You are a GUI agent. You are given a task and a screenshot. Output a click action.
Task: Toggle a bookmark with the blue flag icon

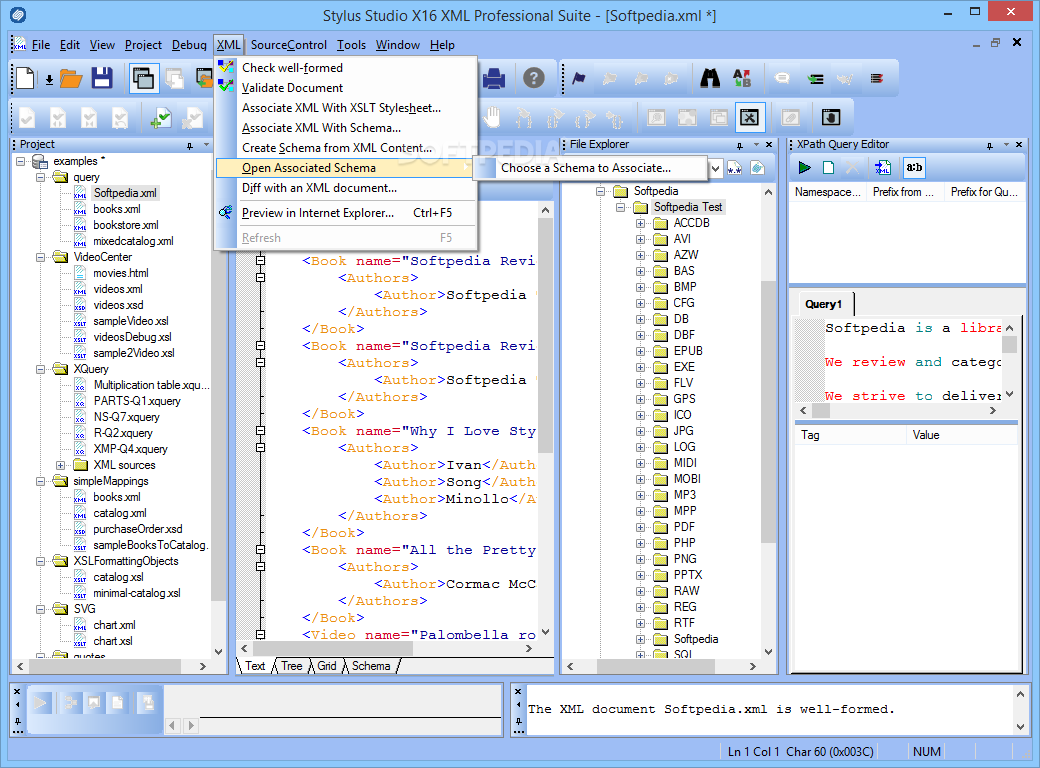[x=579, y=79]
